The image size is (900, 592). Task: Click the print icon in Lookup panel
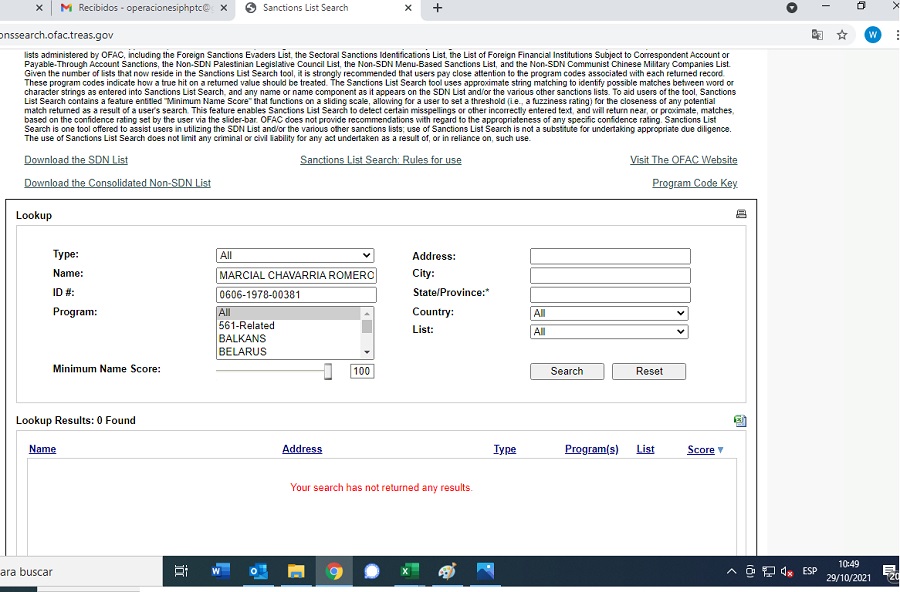[741, 214]
